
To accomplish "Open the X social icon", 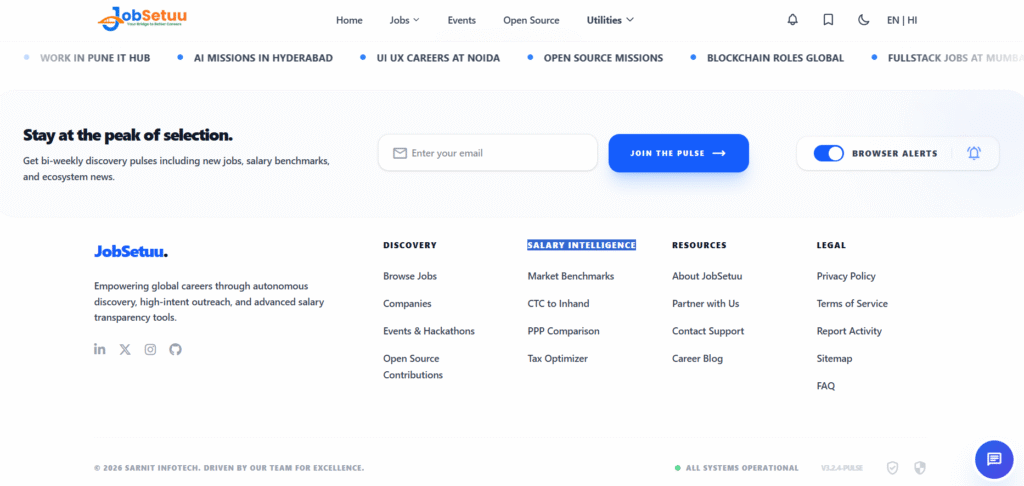I will (x=125, y=349).
